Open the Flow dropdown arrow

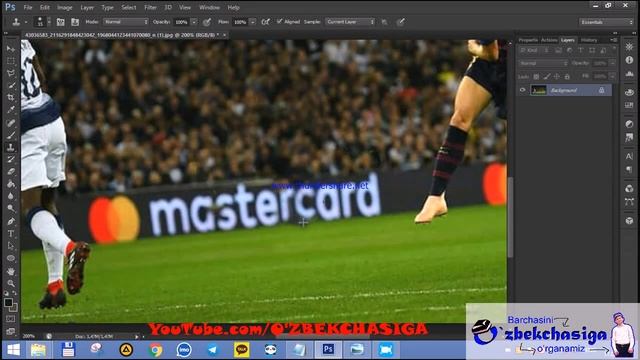point(253,22)
